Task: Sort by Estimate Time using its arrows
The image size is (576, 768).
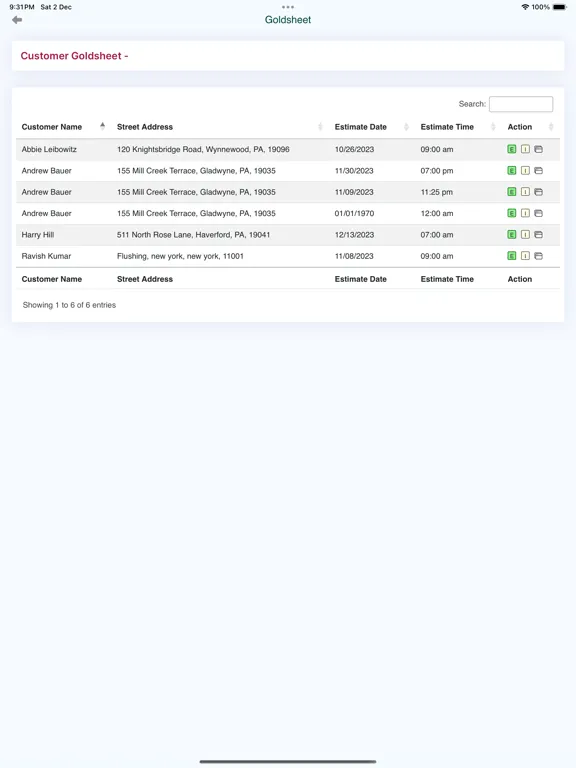Action: [x=493, y=127]
